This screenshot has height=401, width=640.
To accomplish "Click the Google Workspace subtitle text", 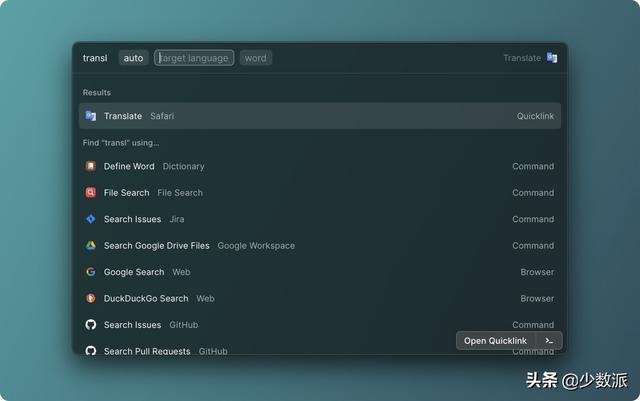I will click(256, 245).
